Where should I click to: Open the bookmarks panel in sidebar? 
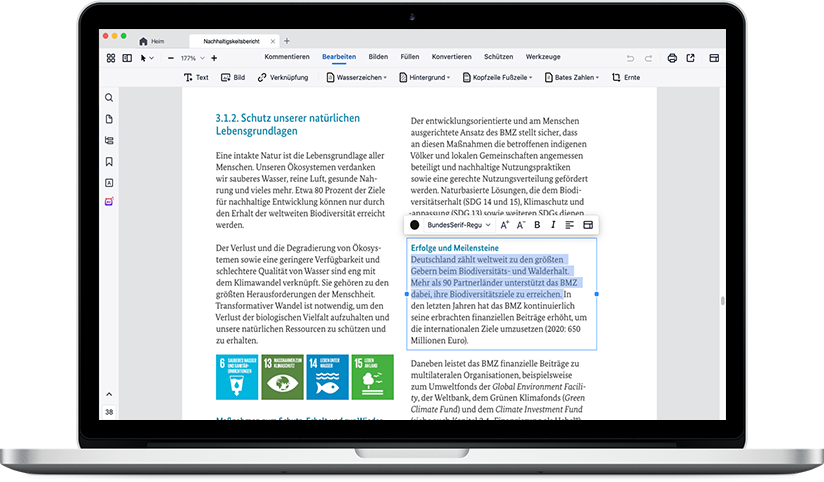pos(109,161)
